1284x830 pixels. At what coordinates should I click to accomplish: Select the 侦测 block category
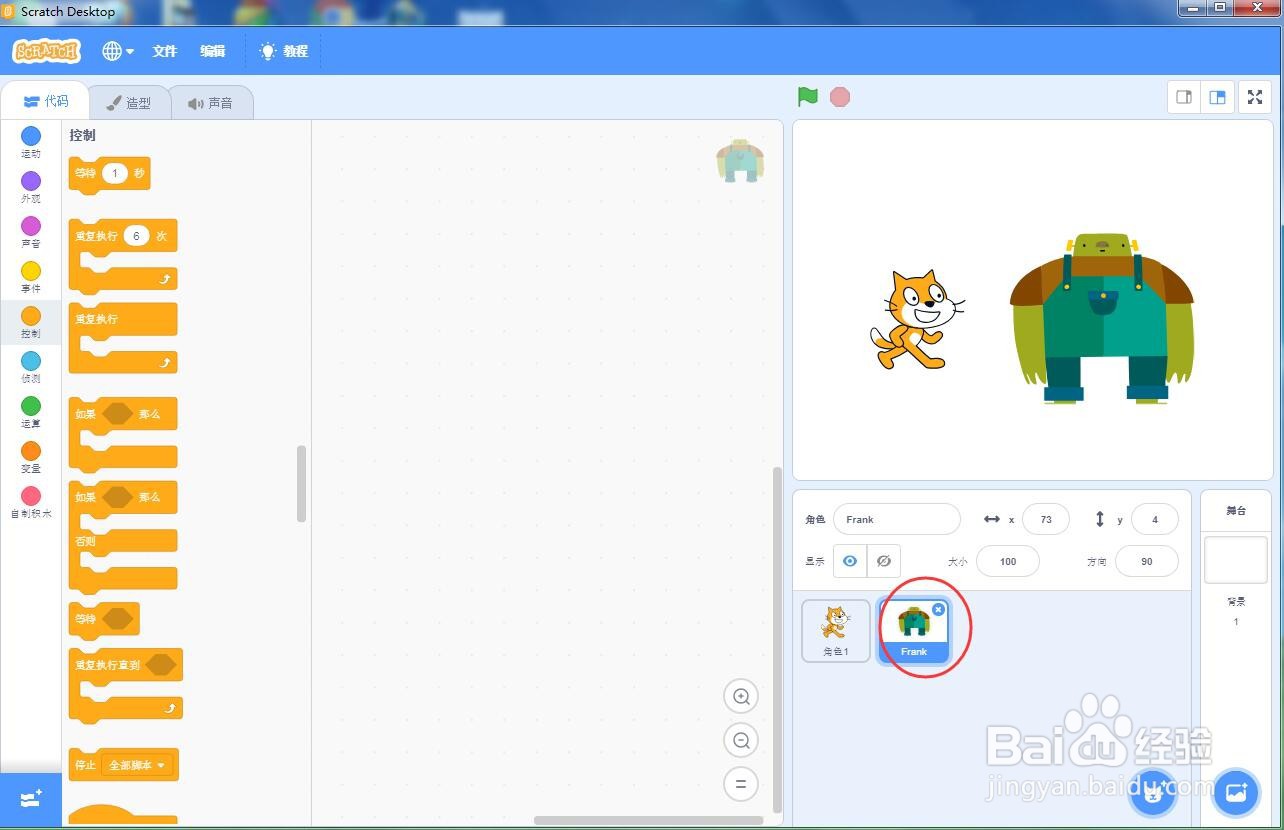(31, 367)
